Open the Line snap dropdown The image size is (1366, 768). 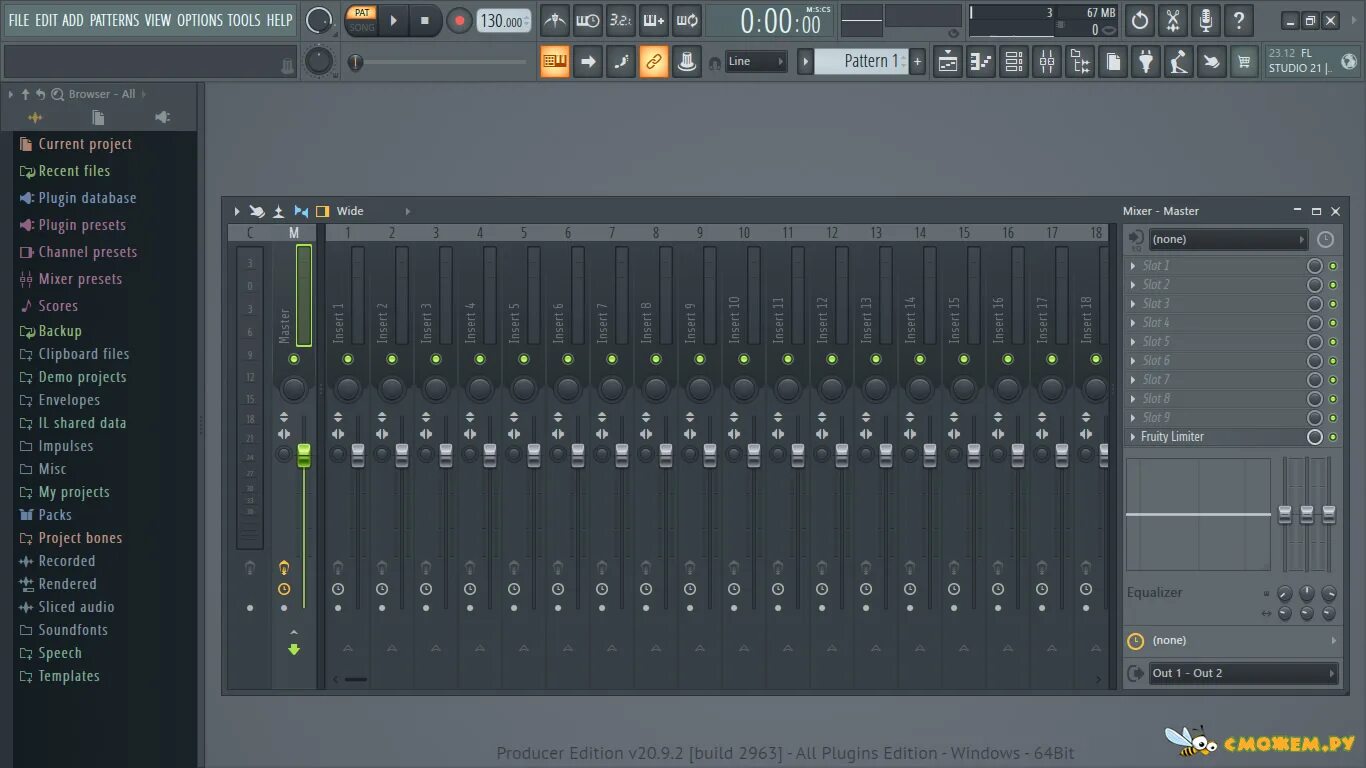[755, 62]
